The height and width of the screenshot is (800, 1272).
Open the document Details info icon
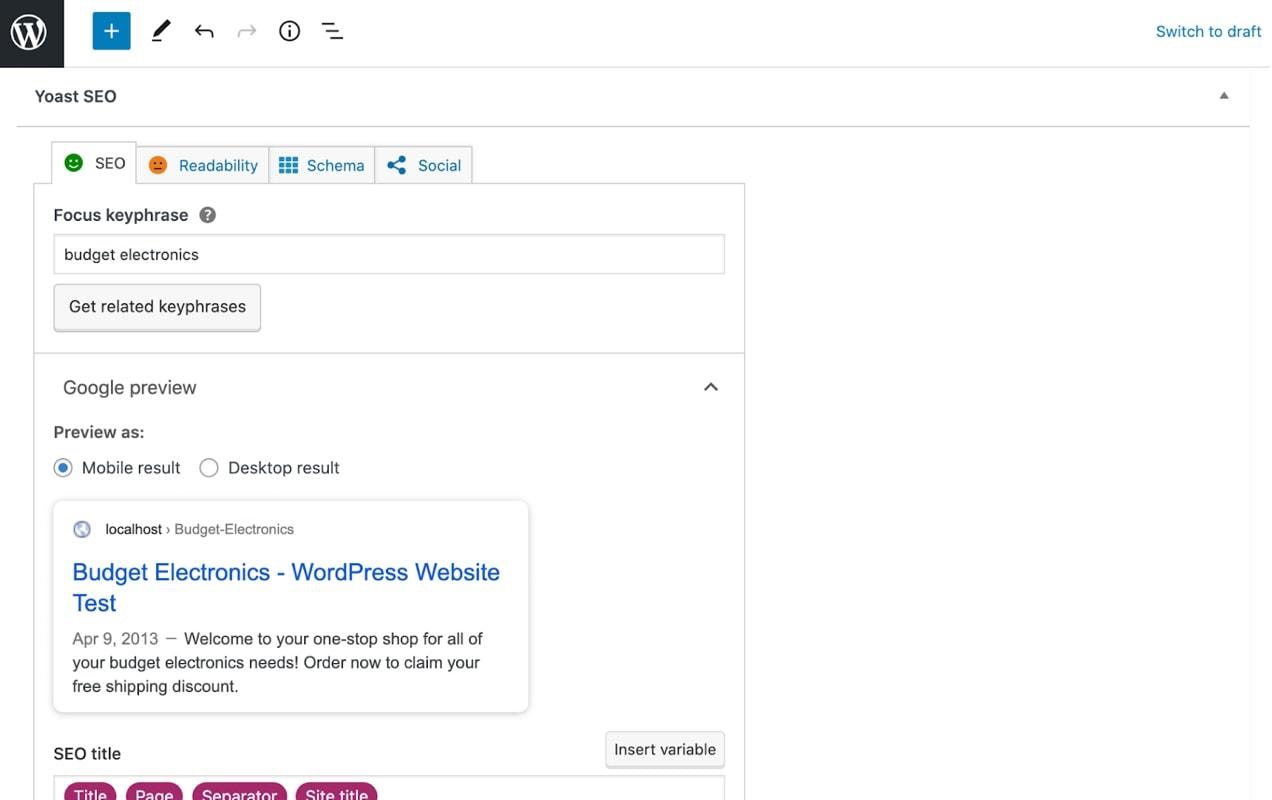289,31
